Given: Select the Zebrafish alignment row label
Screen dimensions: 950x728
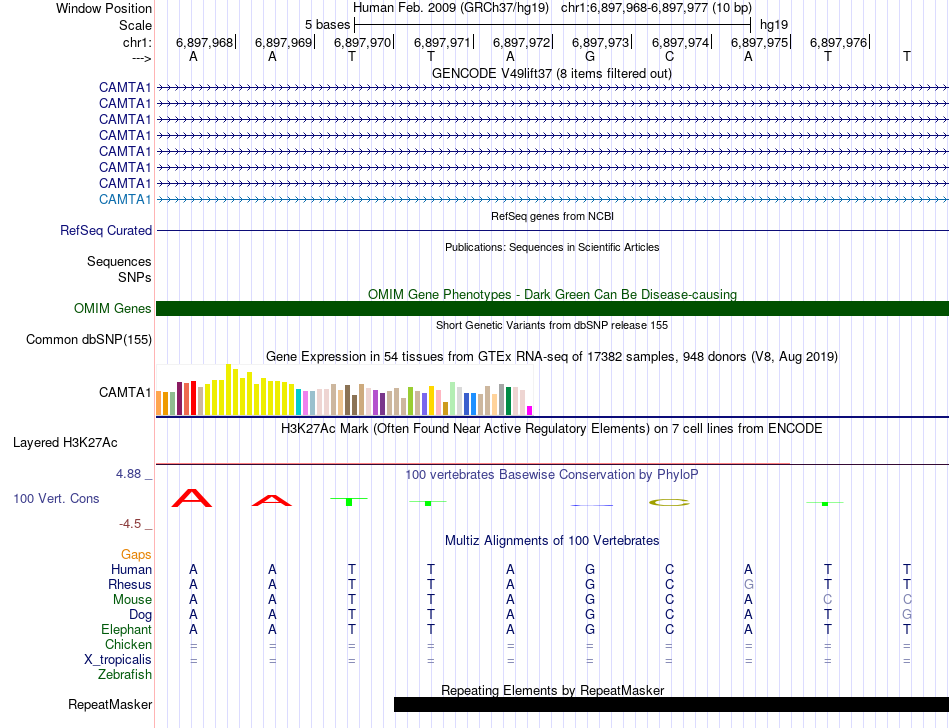Looking at the screenshot, I should pos(125,674).
